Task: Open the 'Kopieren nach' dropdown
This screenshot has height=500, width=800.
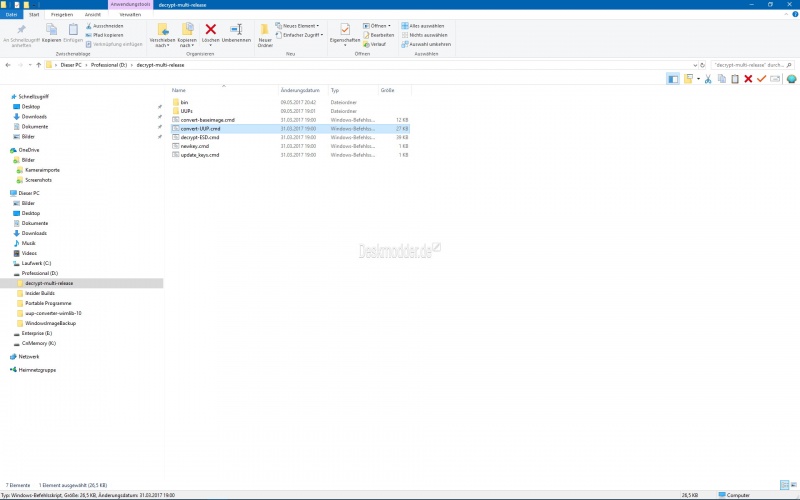Action: click(x=187, y=42)
